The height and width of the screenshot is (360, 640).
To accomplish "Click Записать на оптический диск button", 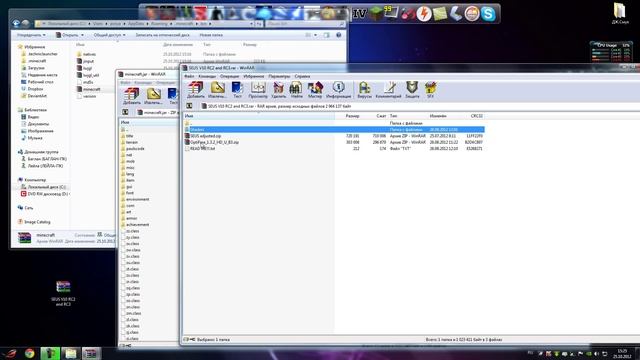I will (x=162, y=35).
